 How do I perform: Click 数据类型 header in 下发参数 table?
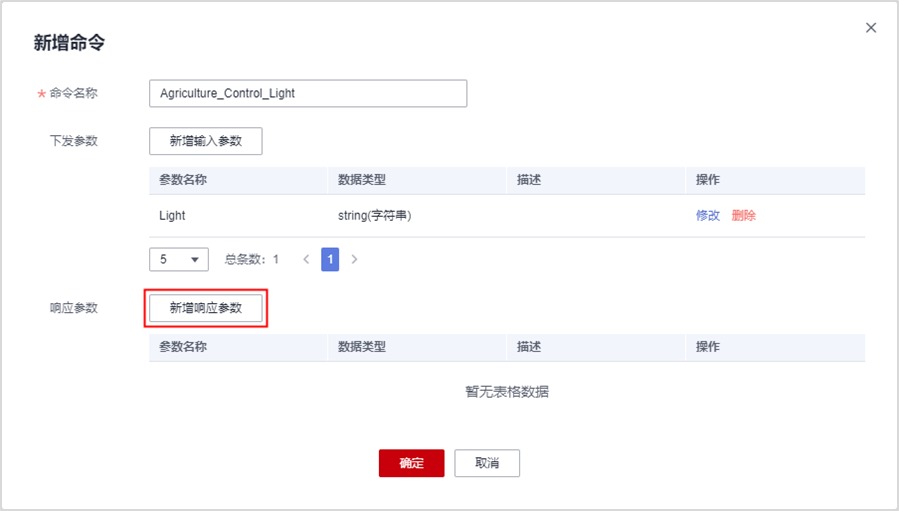[x=362, y=180]
